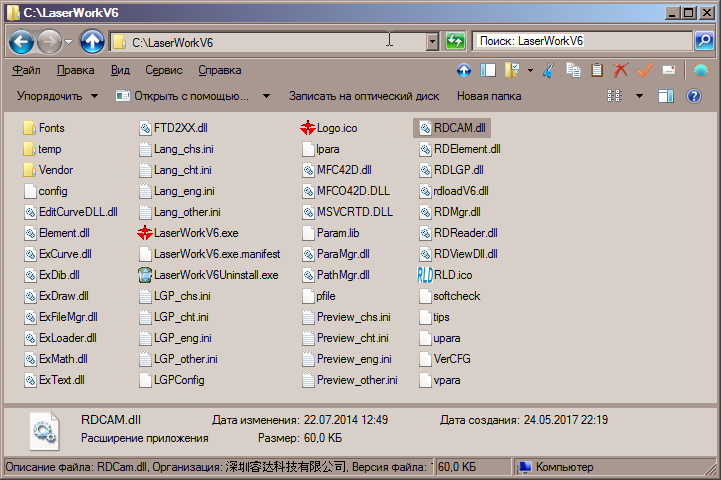Open the Упорядочить dropdown menu
721x480 pixels.
[57, 96]
